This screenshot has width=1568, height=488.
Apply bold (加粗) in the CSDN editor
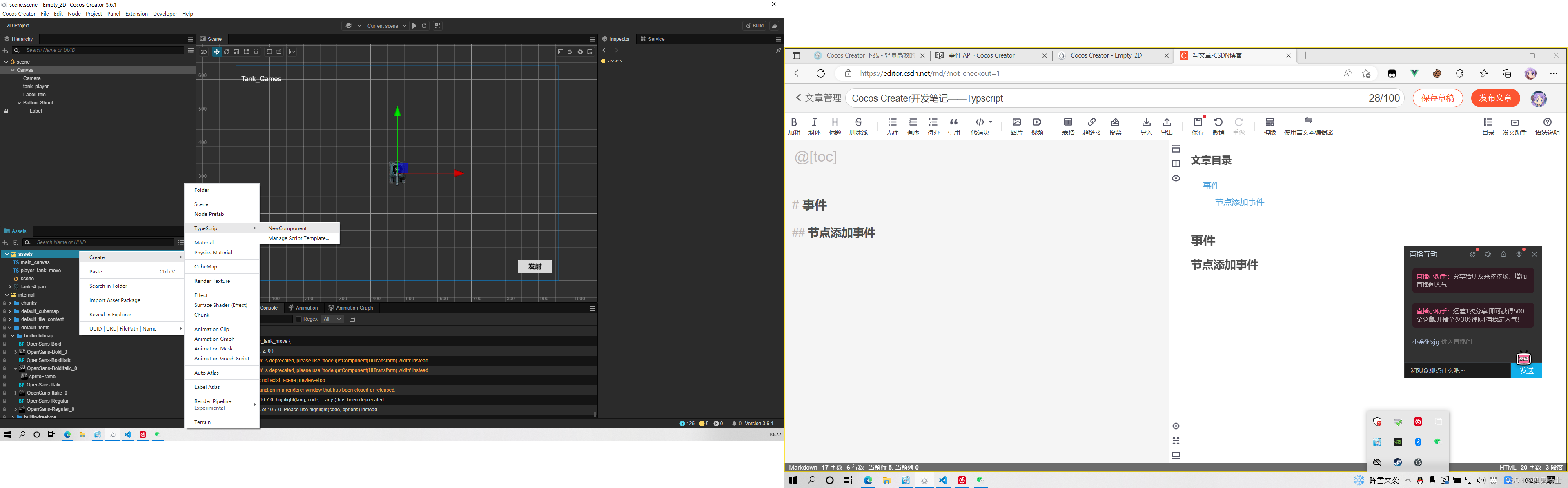pos(794,126)
